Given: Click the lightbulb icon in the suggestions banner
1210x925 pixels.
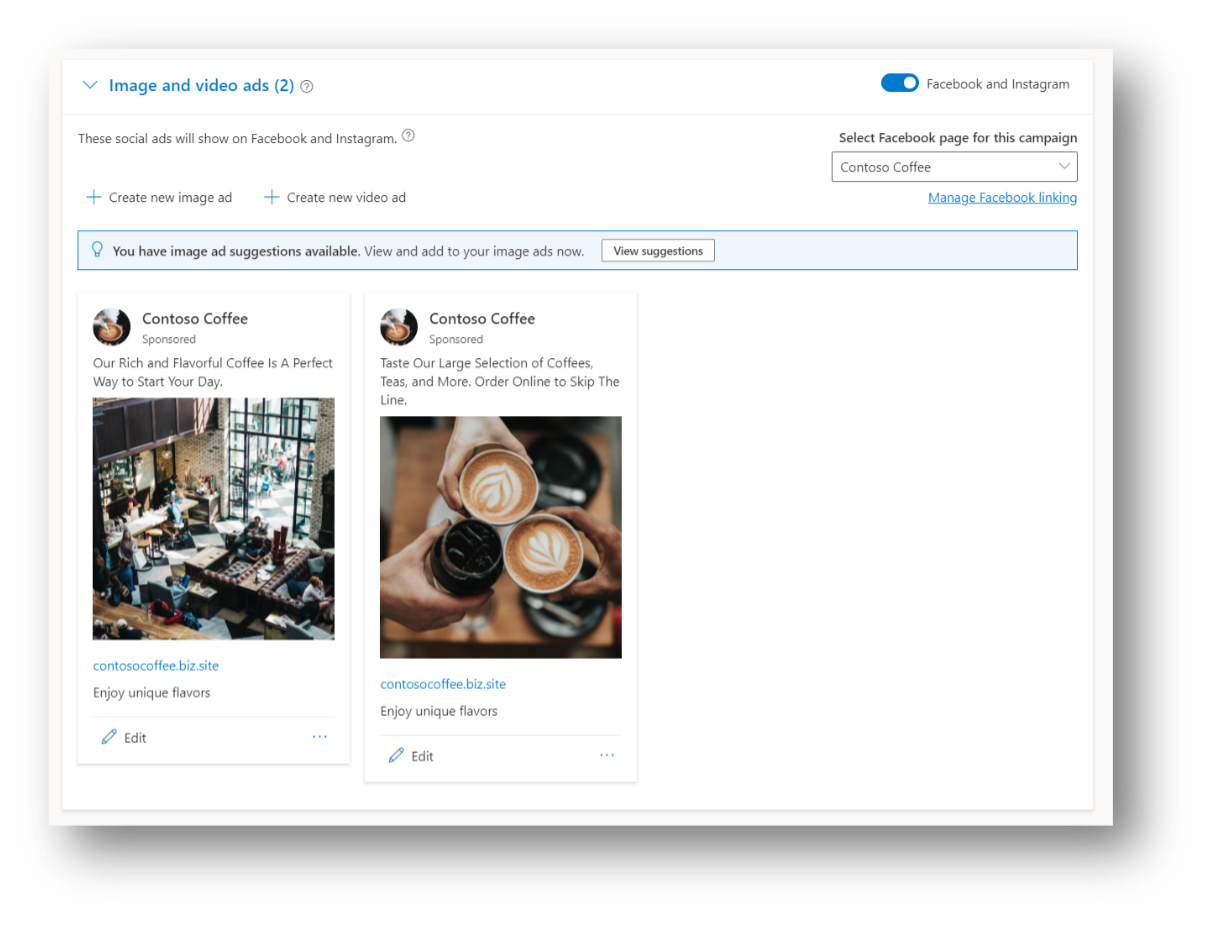Looking at the screenshot, I should coord(97,250).
